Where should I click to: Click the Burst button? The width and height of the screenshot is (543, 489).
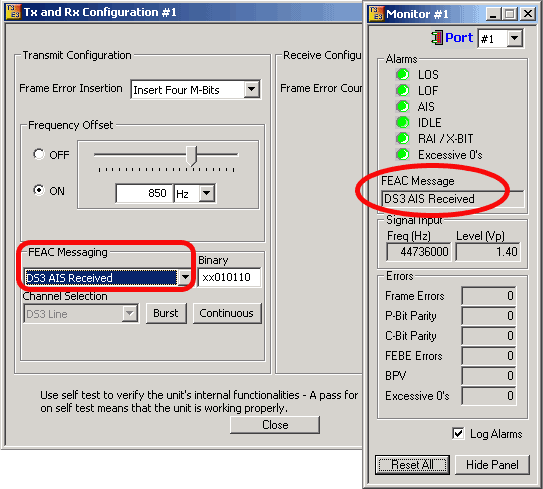point(166,313)
